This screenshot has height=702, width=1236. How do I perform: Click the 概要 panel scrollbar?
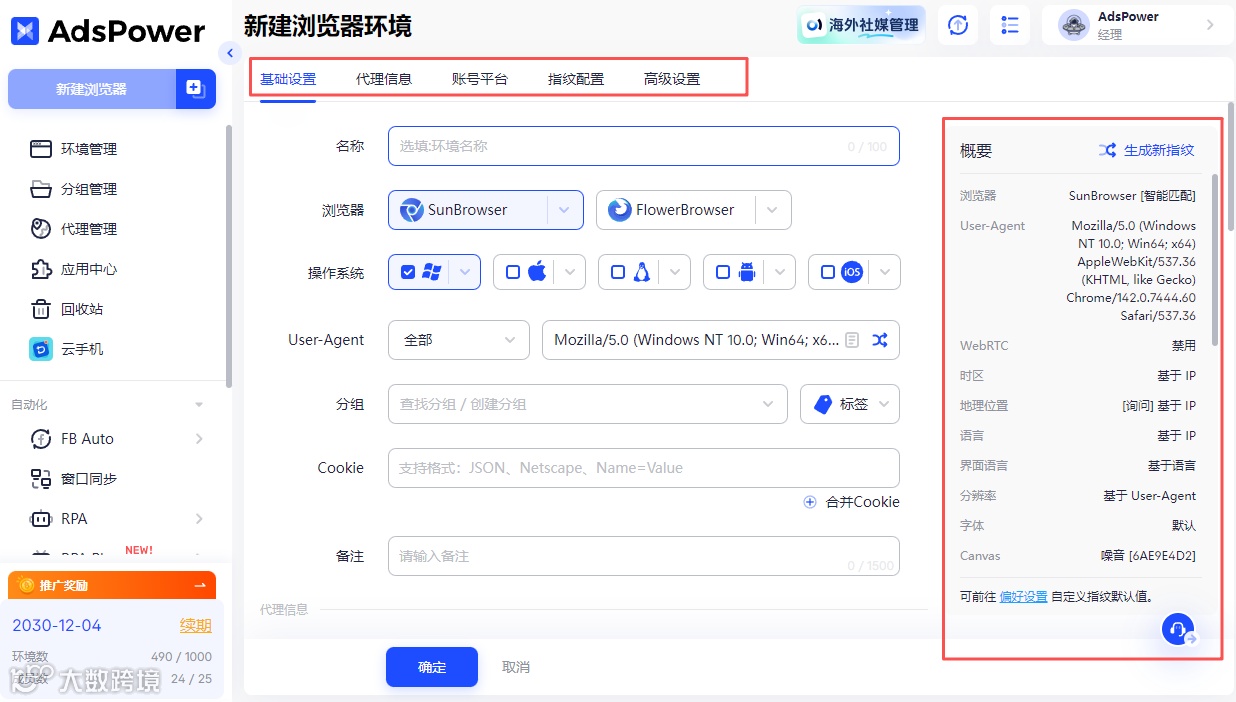pyautogui.click(x=1215, y=260)
